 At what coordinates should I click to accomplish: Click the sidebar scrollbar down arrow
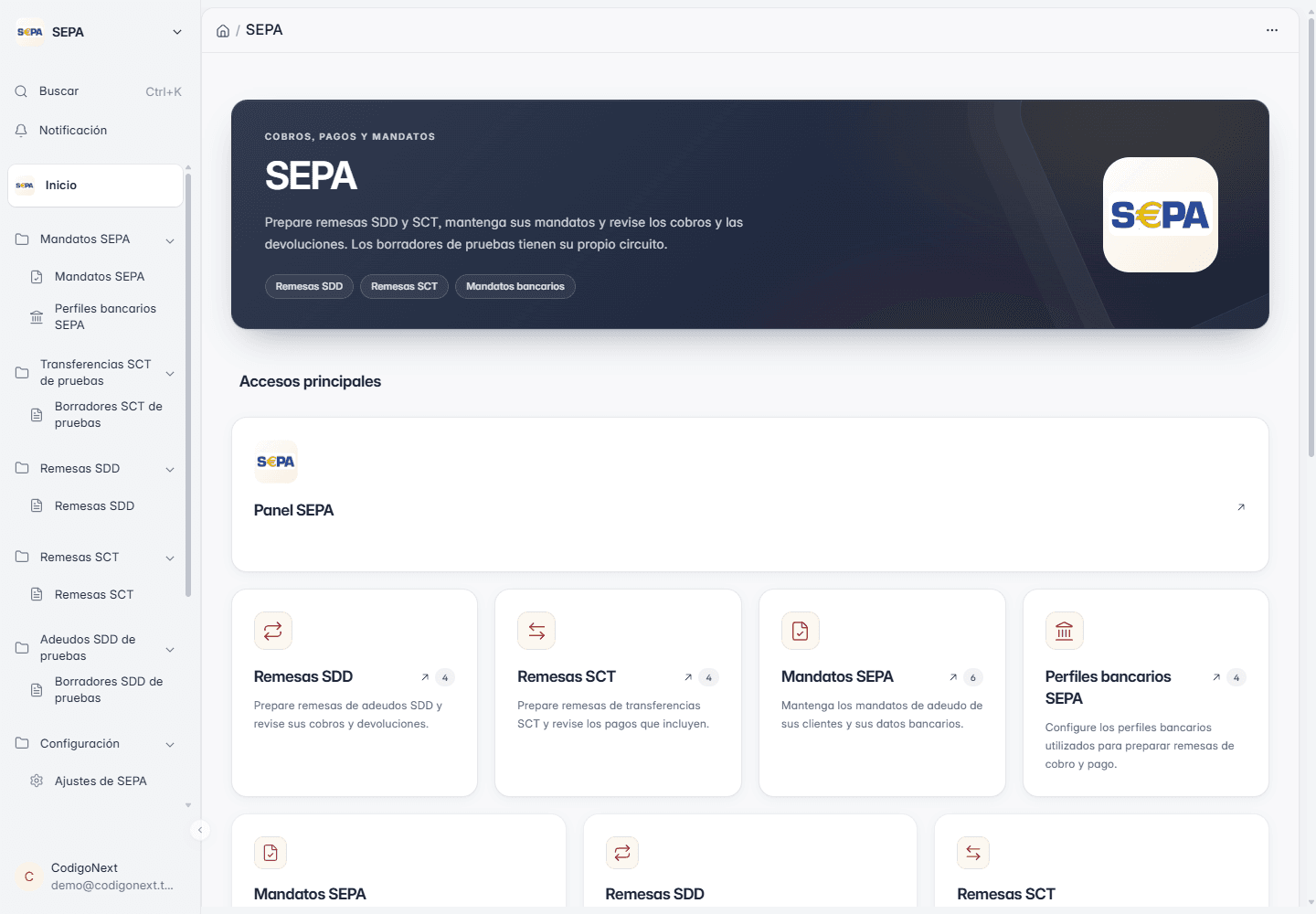[188, 805]
